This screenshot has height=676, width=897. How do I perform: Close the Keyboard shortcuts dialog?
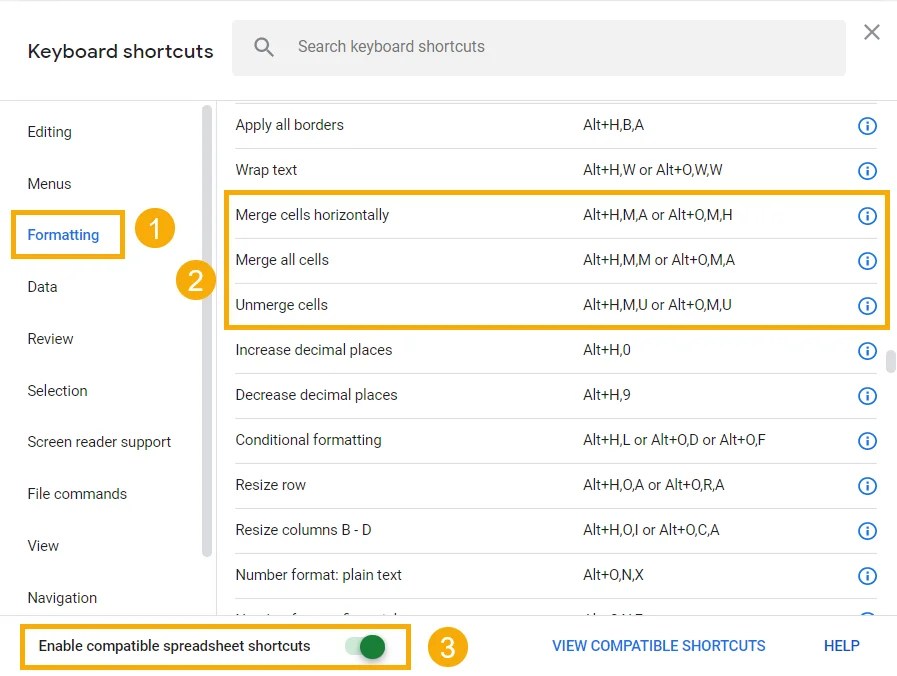[x=872, y=32]
